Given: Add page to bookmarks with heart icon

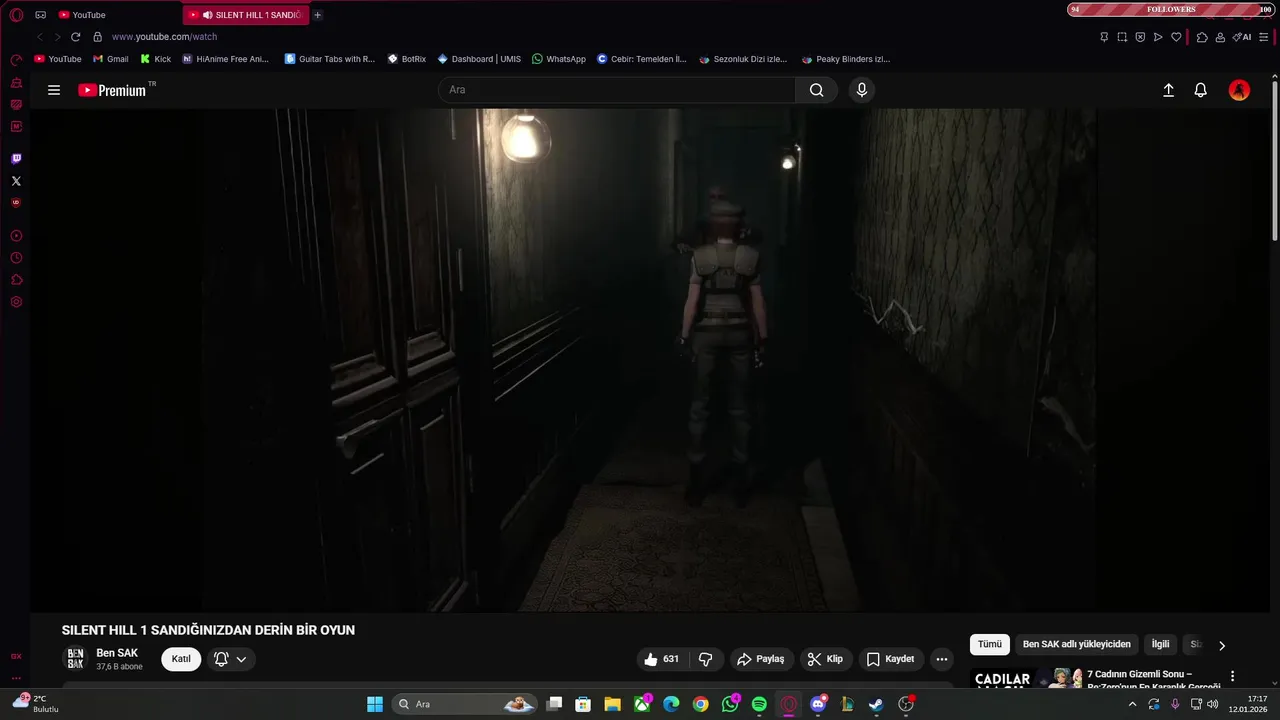Looking at the screenshot, I should pos(1176,37).
